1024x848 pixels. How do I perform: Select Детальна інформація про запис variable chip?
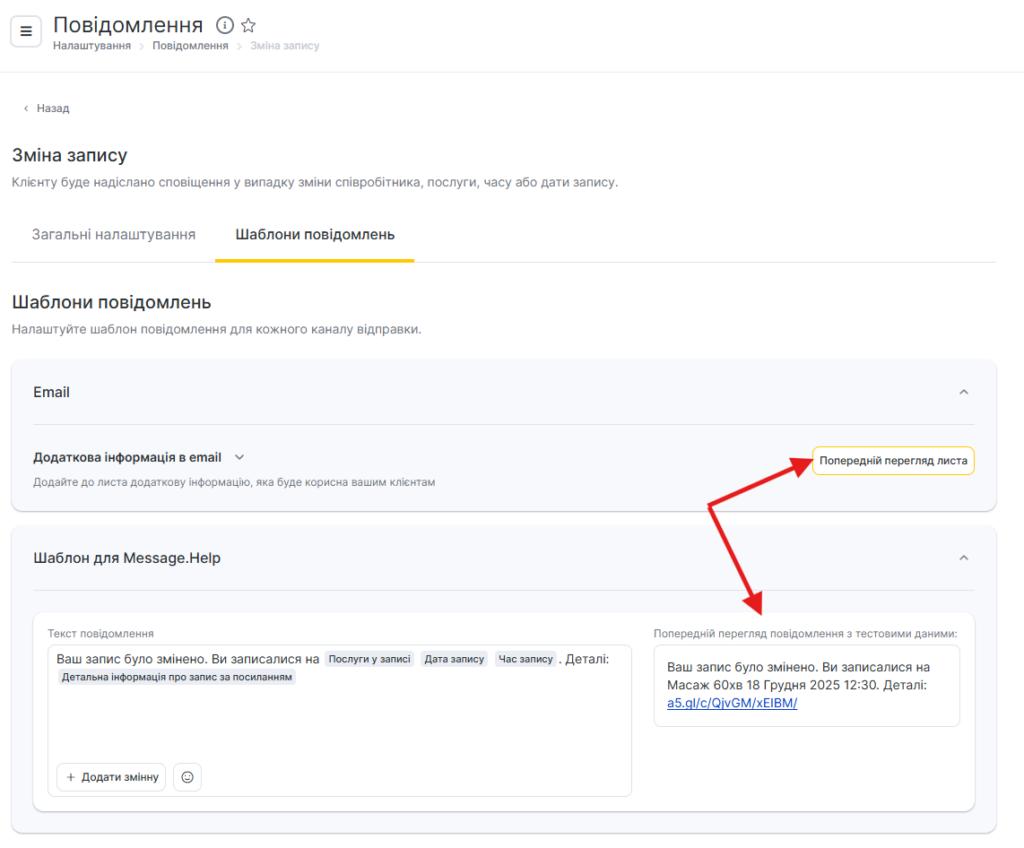point(176,677)
